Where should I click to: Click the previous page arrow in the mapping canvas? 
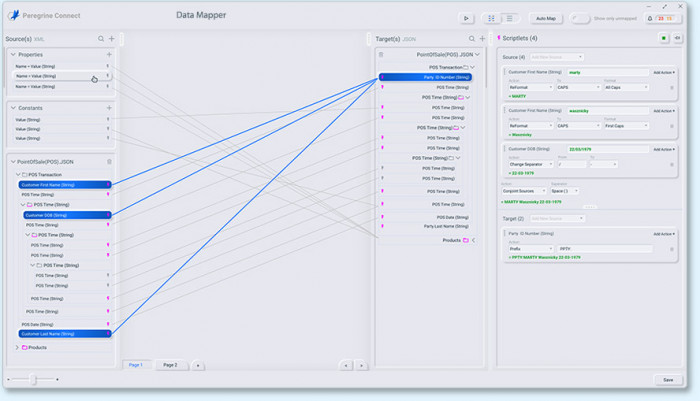click(x=346, y=365)
